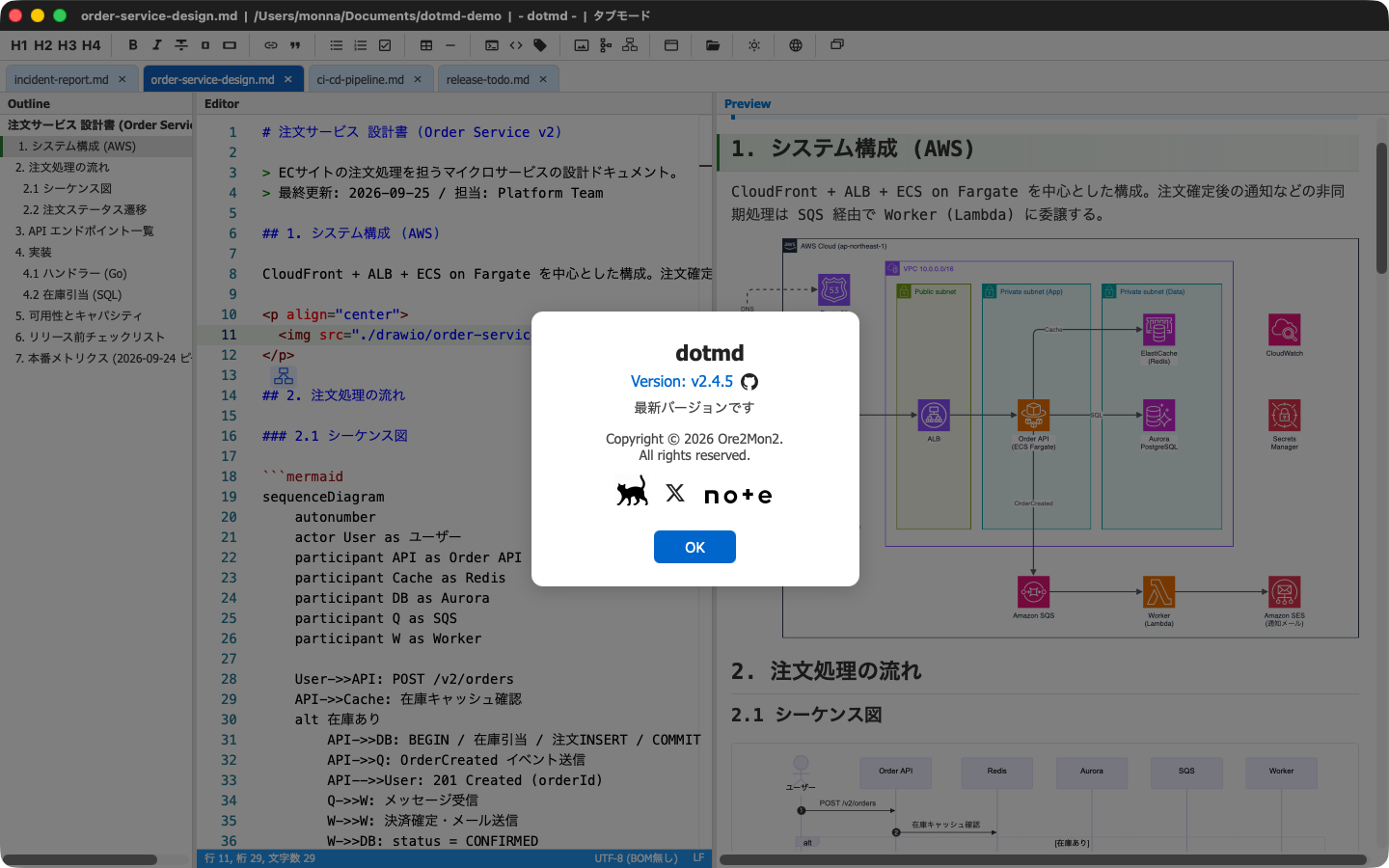Open GitHub icon in about dialog
The width and height of the screenshot is (1389, 868).
[749, 382]
